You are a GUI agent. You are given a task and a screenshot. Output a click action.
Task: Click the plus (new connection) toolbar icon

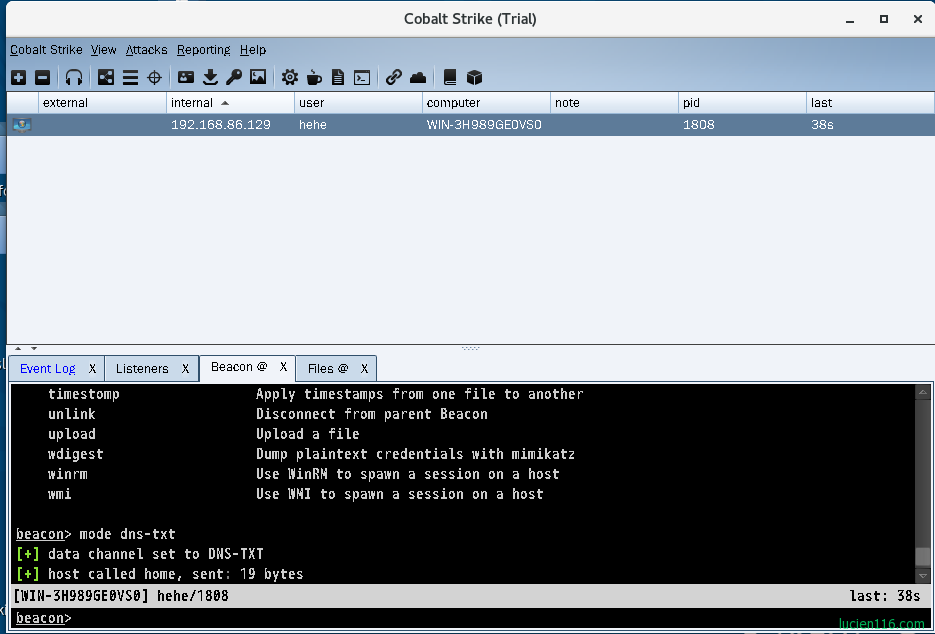click(18, 77)
